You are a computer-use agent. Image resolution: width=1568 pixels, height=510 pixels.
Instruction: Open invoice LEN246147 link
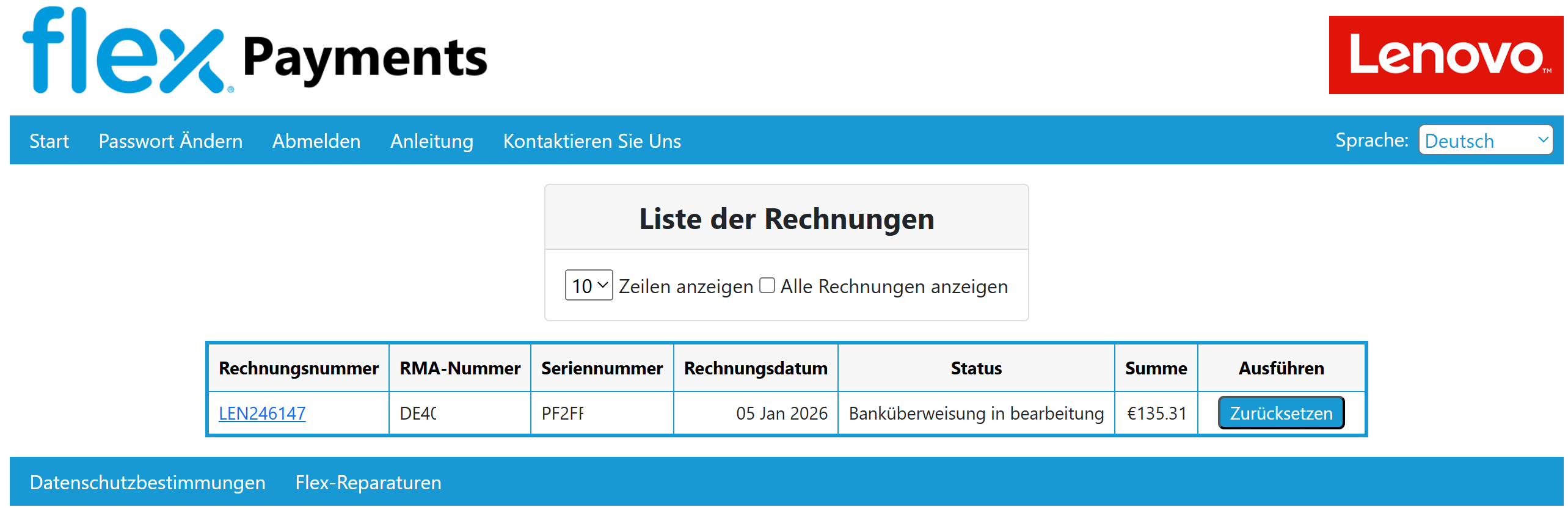click(262, 413)
